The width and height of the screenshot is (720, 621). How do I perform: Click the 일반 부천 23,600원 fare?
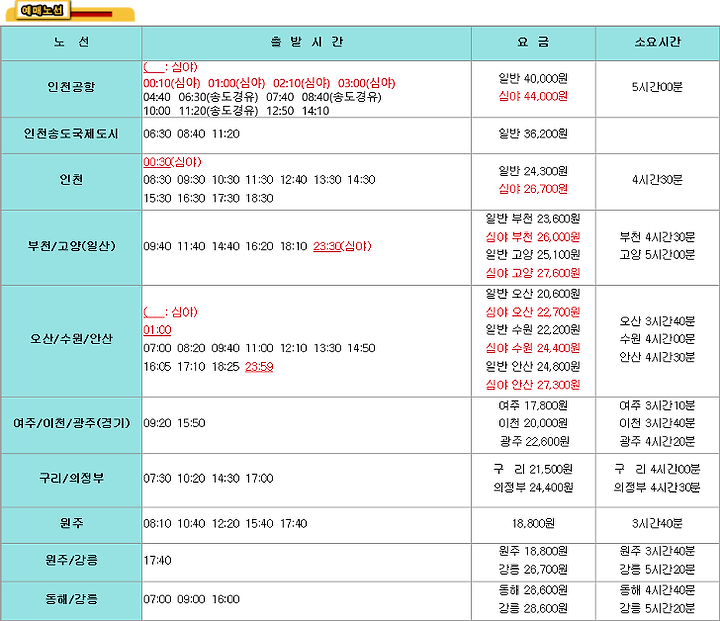tap(533, 219)
